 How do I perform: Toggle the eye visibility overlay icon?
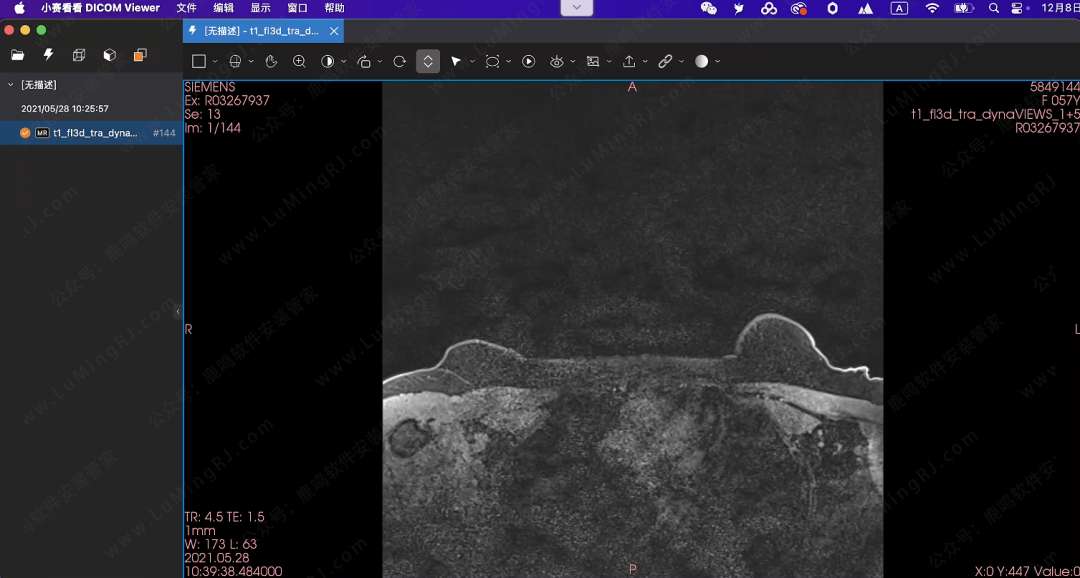point(557,62)
